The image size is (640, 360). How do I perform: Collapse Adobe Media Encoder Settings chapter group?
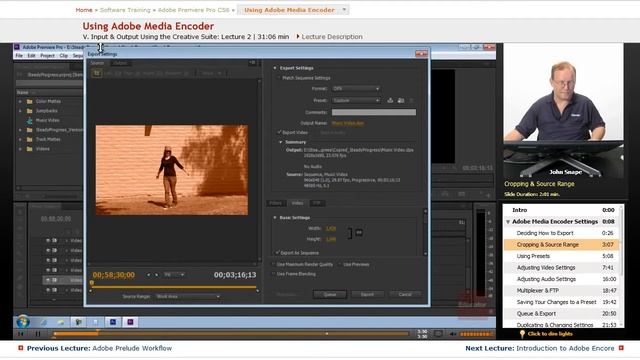tap(508, 222)
